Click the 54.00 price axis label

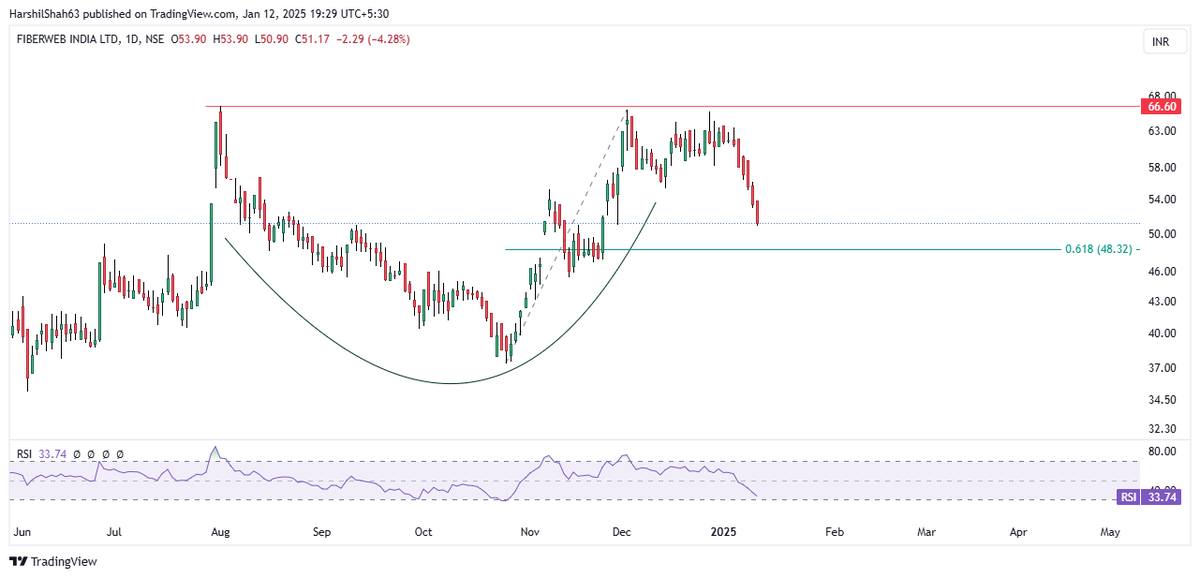click(x=1161, y=200)
